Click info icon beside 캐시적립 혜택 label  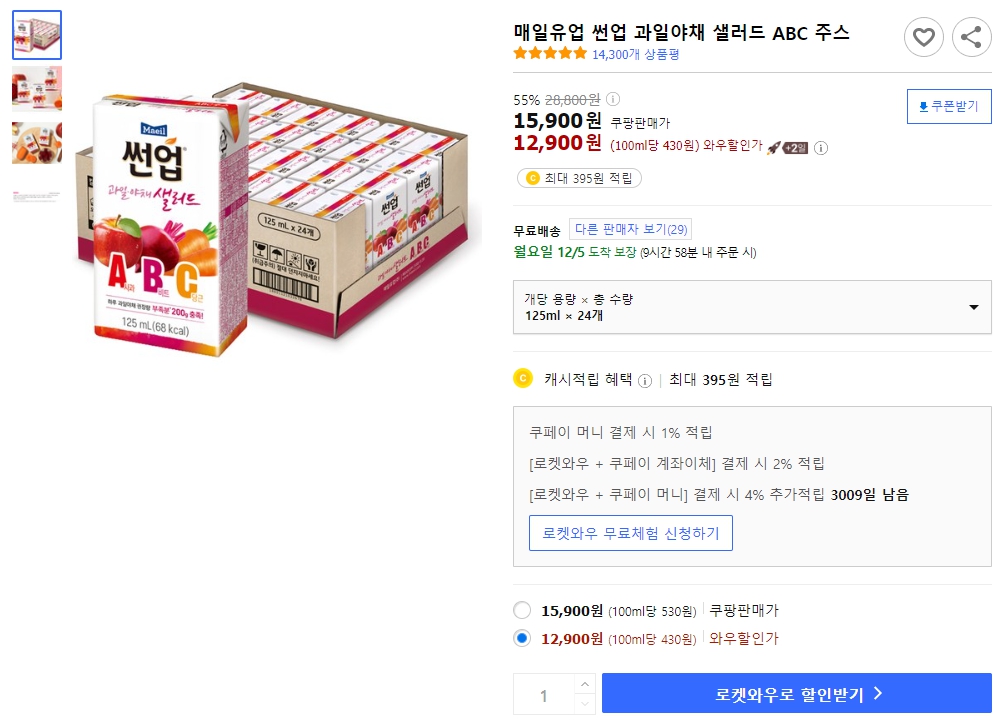click(646, 380)
